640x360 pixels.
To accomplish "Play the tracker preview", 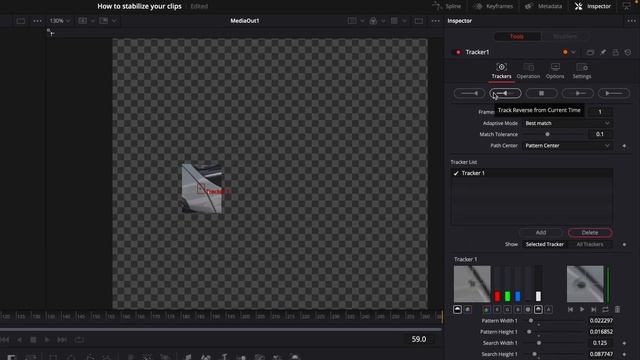I will 582,310.
